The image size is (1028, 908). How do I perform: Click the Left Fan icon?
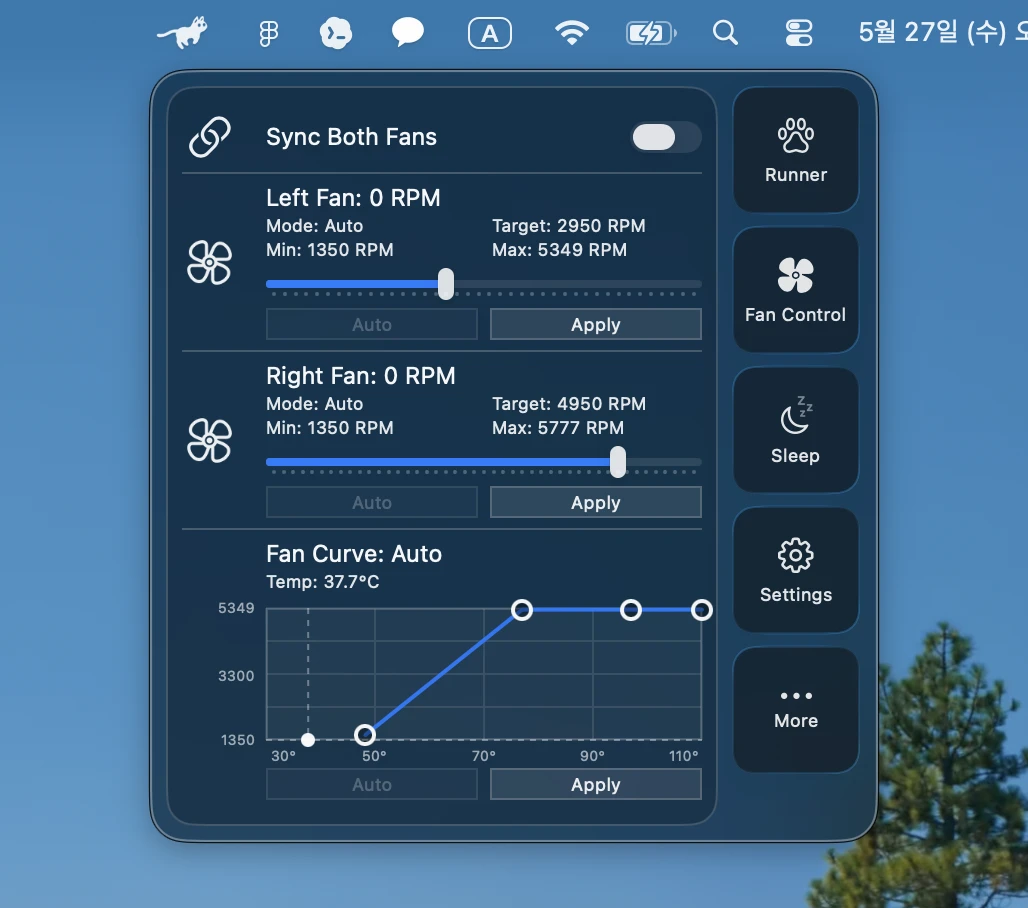(x=210, y=262)
